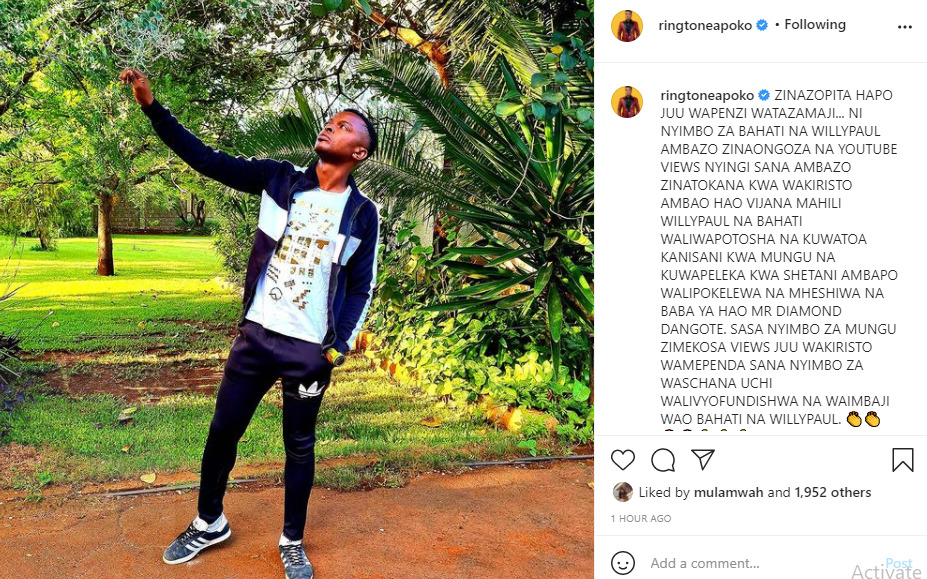Click the 1 HOUR AGO timestamp
This screenshot has height=579, width=927.
click(x=641, y=518)
